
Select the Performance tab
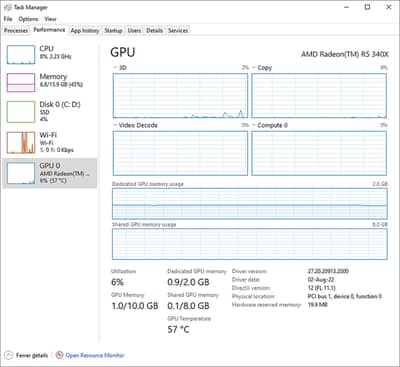[49, 30]
